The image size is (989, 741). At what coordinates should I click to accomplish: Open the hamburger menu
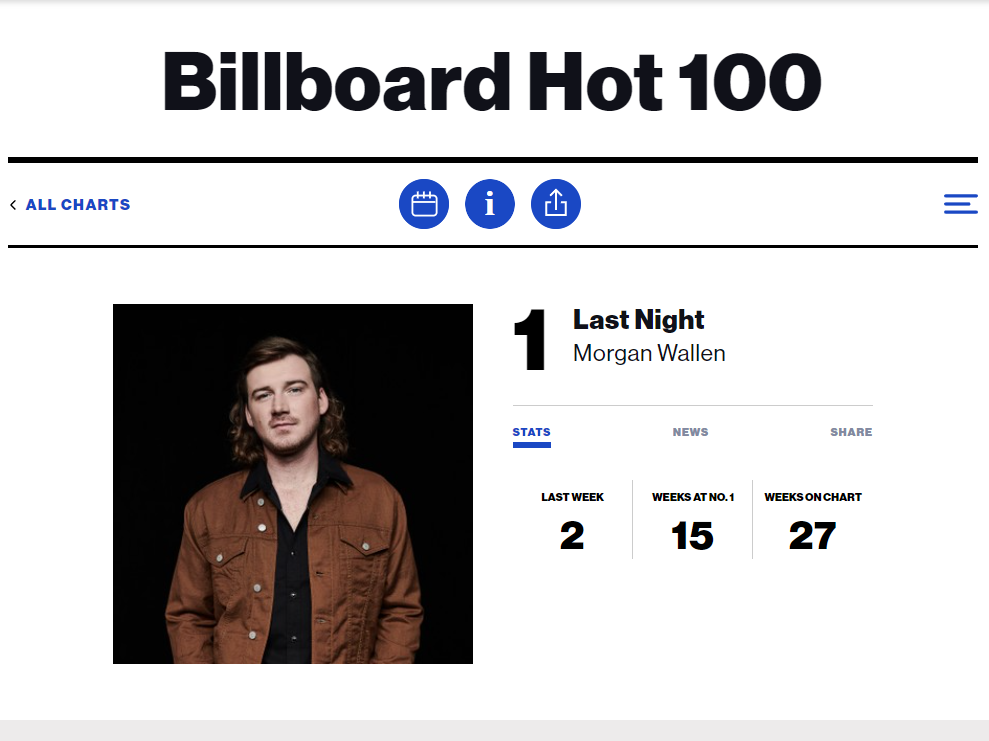[x=960, y=204]
